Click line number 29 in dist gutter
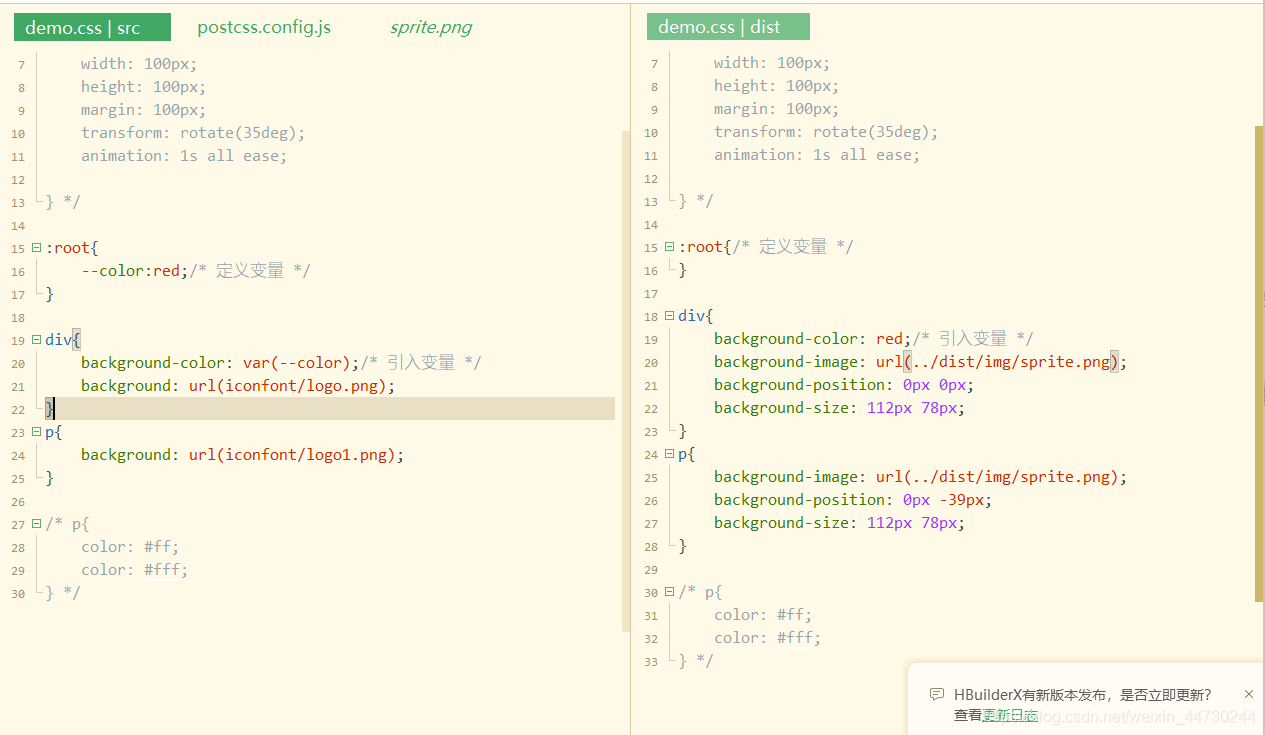 point(651,569)
